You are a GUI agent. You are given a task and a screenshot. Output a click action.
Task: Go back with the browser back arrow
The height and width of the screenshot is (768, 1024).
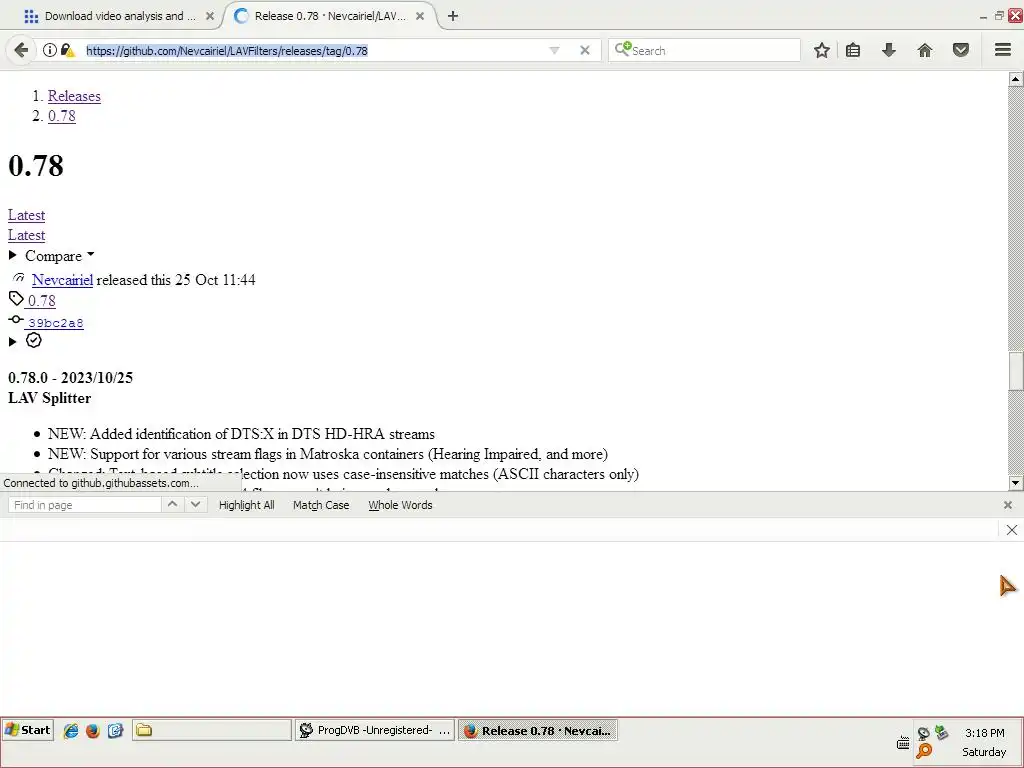coord(21,50)
